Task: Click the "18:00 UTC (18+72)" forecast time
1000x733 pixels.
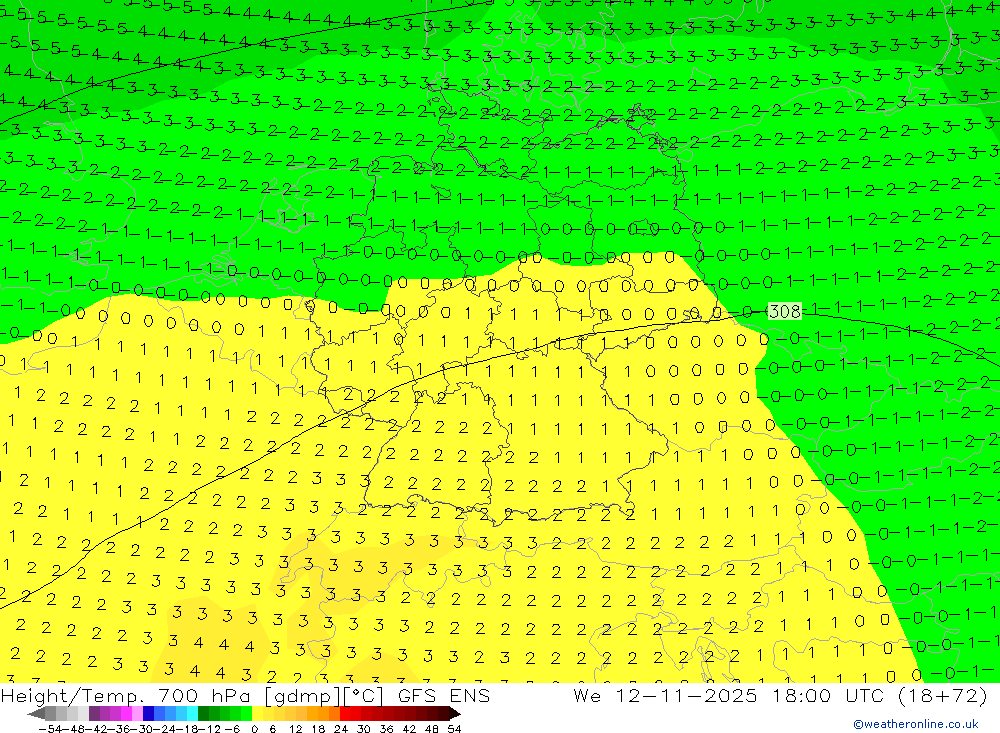Action: point(879,695)
